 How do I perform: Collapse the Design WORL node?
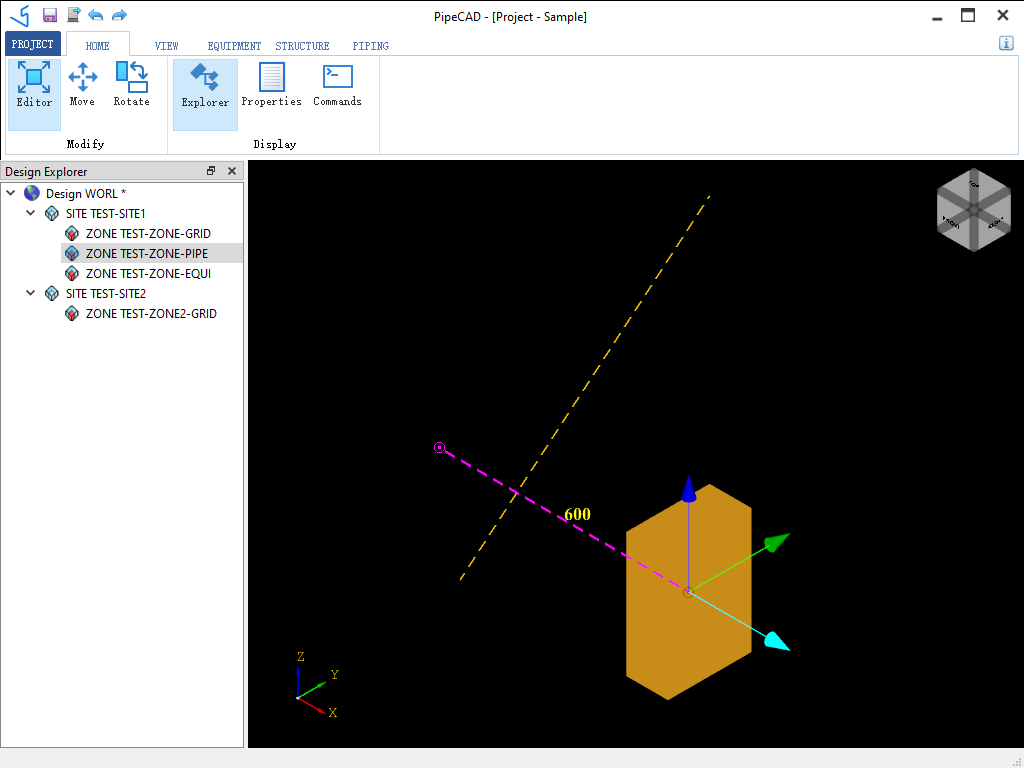(11, 193)
